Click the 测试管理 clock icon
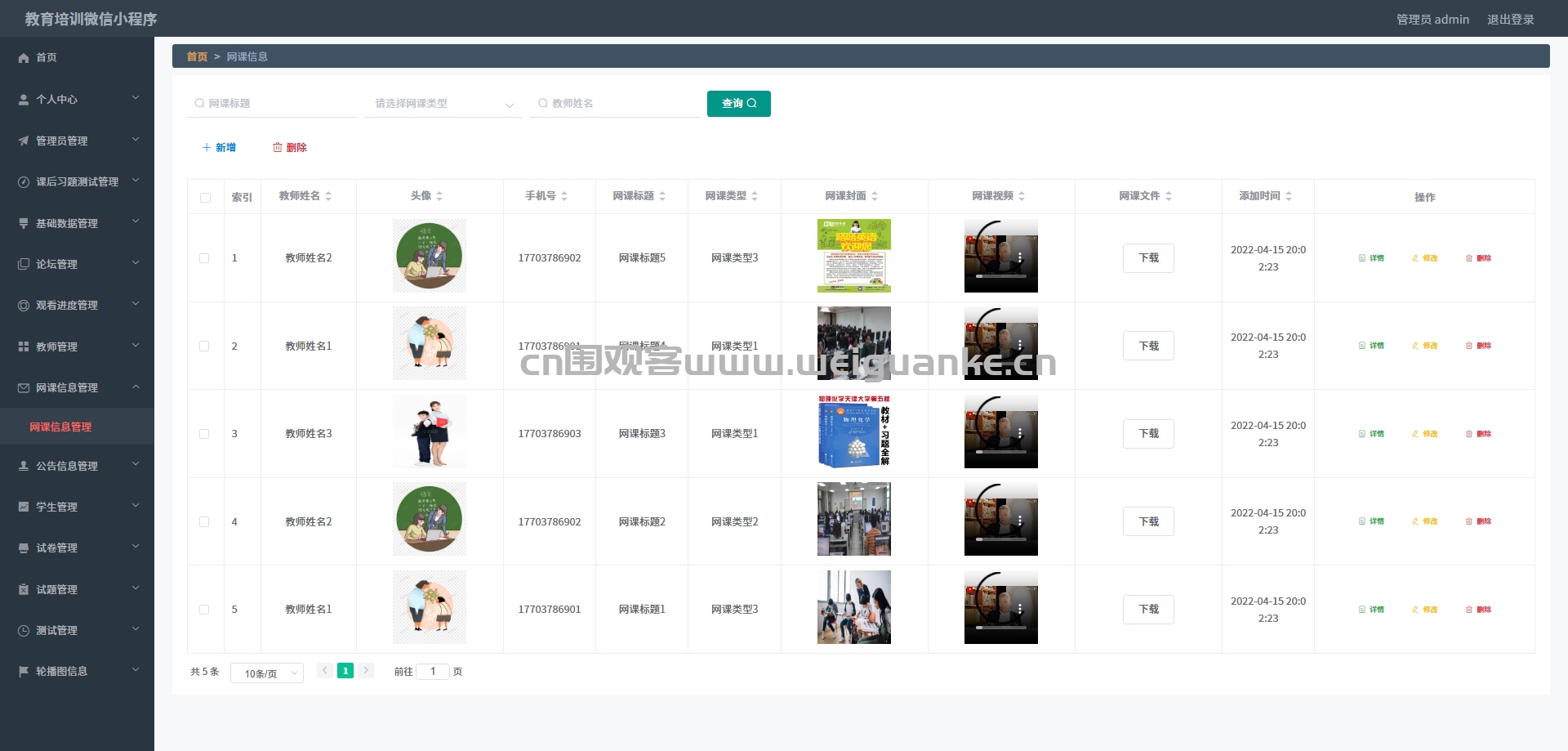The height and width of the screenshot is (751, 1568). coord(24,630)
